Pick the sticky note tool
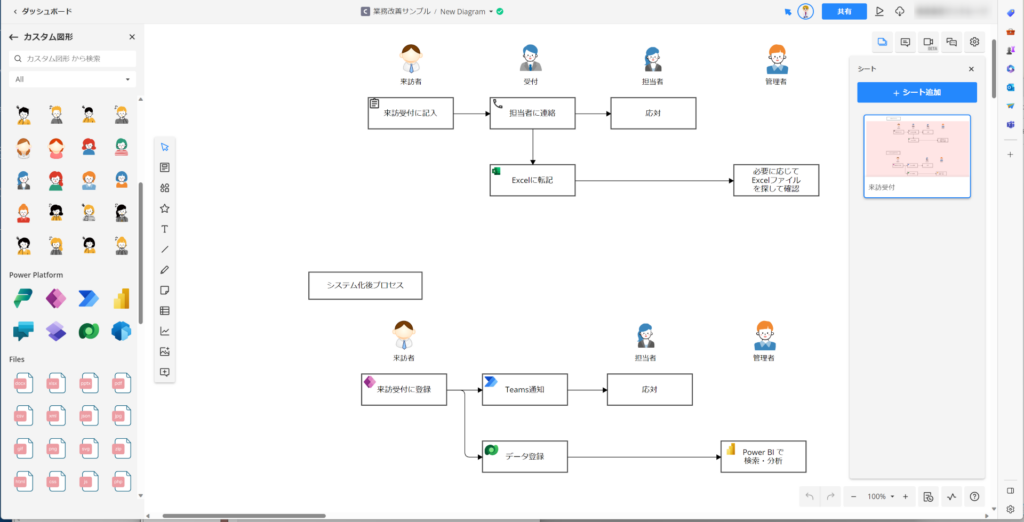The image size is (1024, 522). (x=164, y=290)
